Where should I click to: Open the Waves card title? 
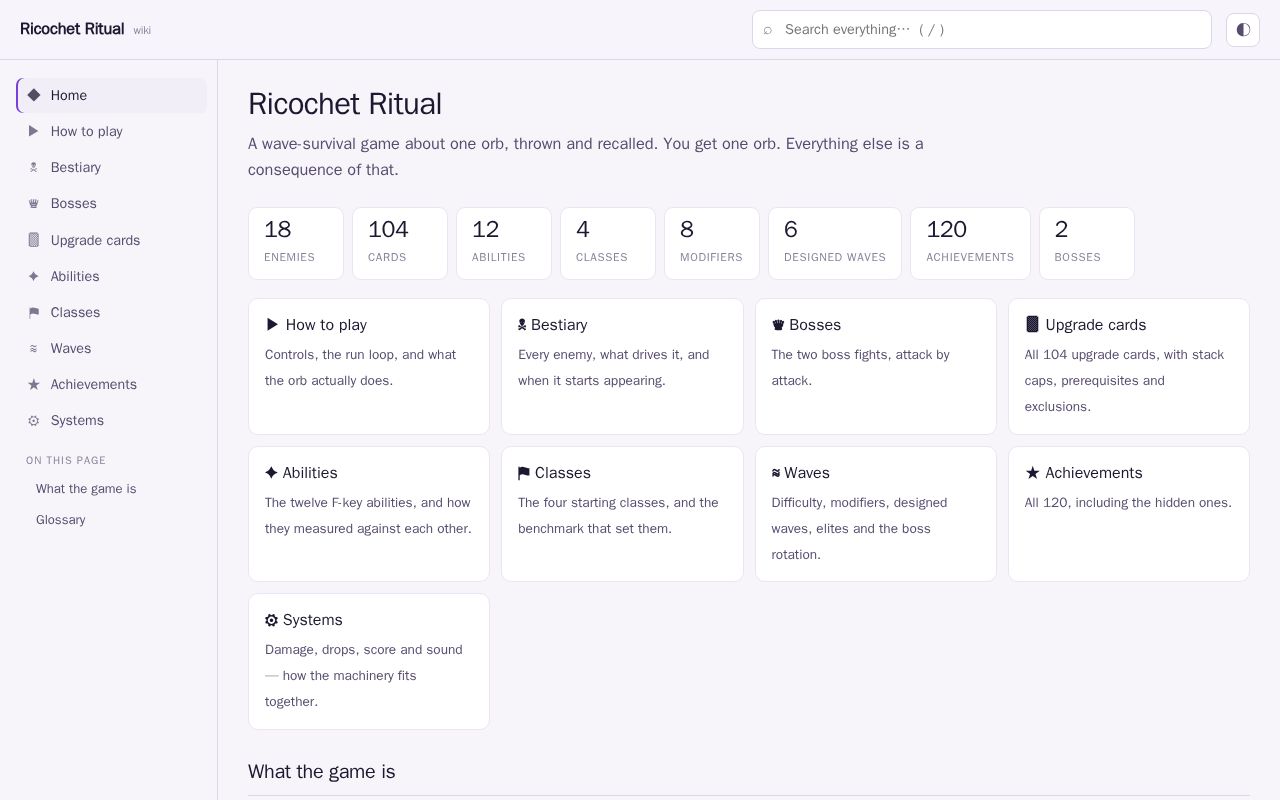801,473
